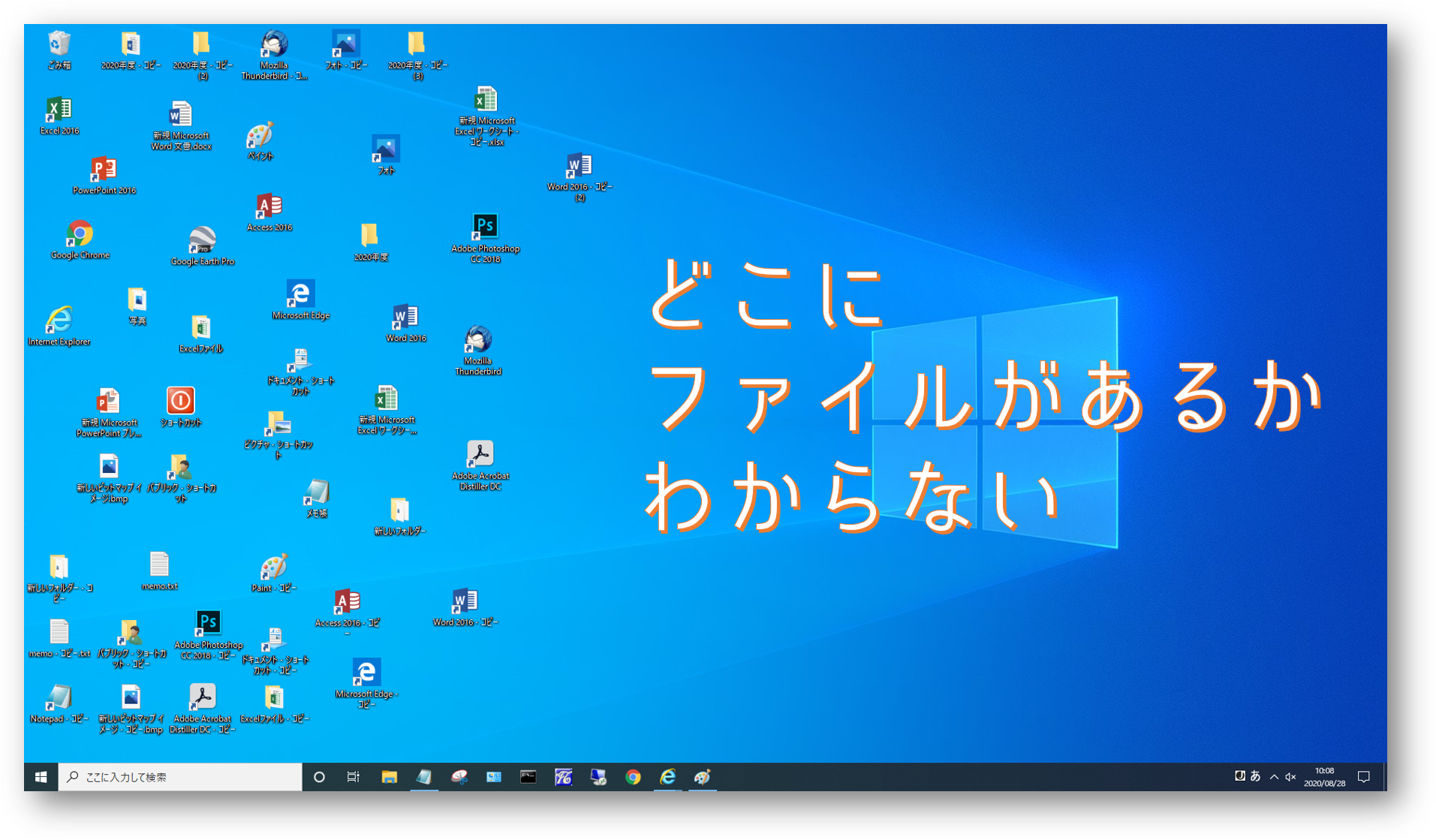1436x840 pixels.
Task: Open Notepad - コピー shortcut
Action: pyautogui.click(x=59, y=703)
